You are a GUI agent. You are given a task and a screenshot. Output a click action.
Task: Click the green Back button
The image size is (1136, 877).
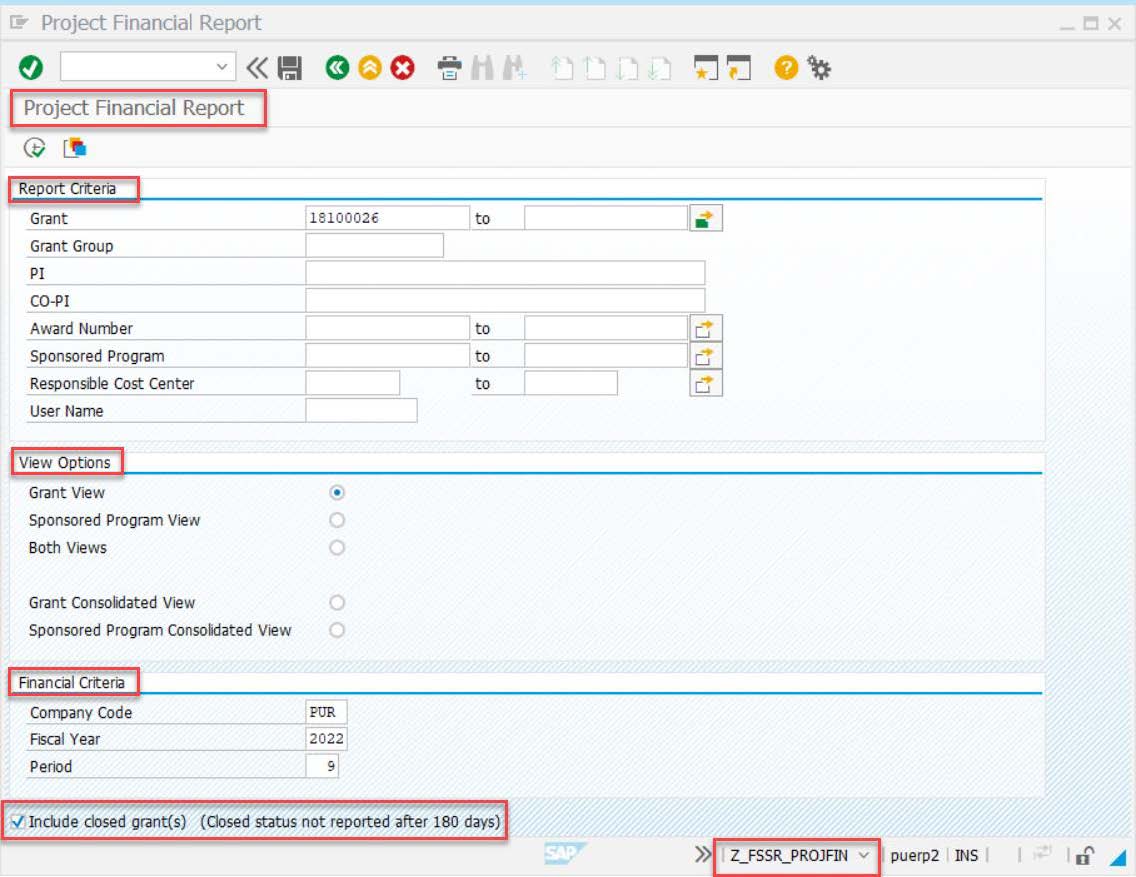click(x=337, y=68)
